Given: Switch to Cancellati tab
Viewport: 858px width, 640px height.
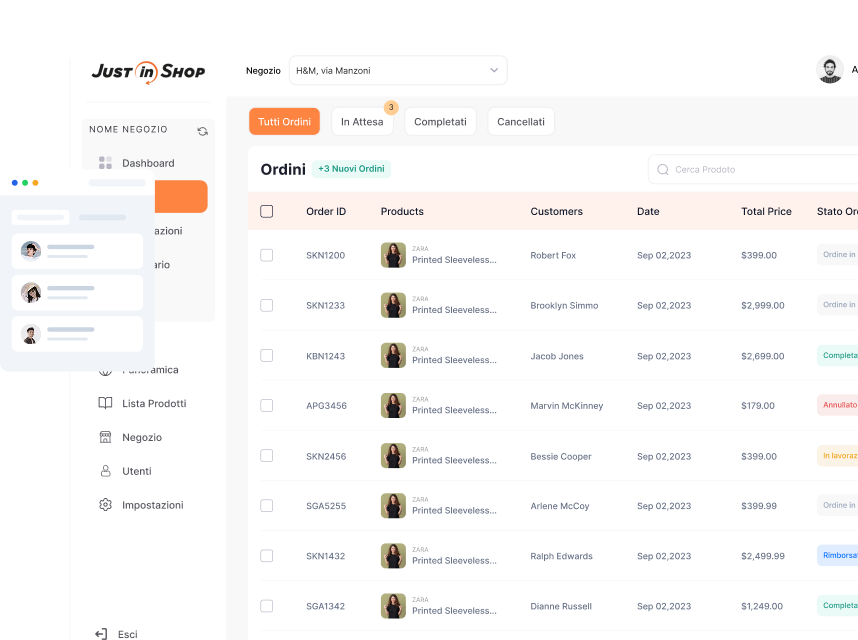Looking at the screenshot, I should tap(521, 121).
